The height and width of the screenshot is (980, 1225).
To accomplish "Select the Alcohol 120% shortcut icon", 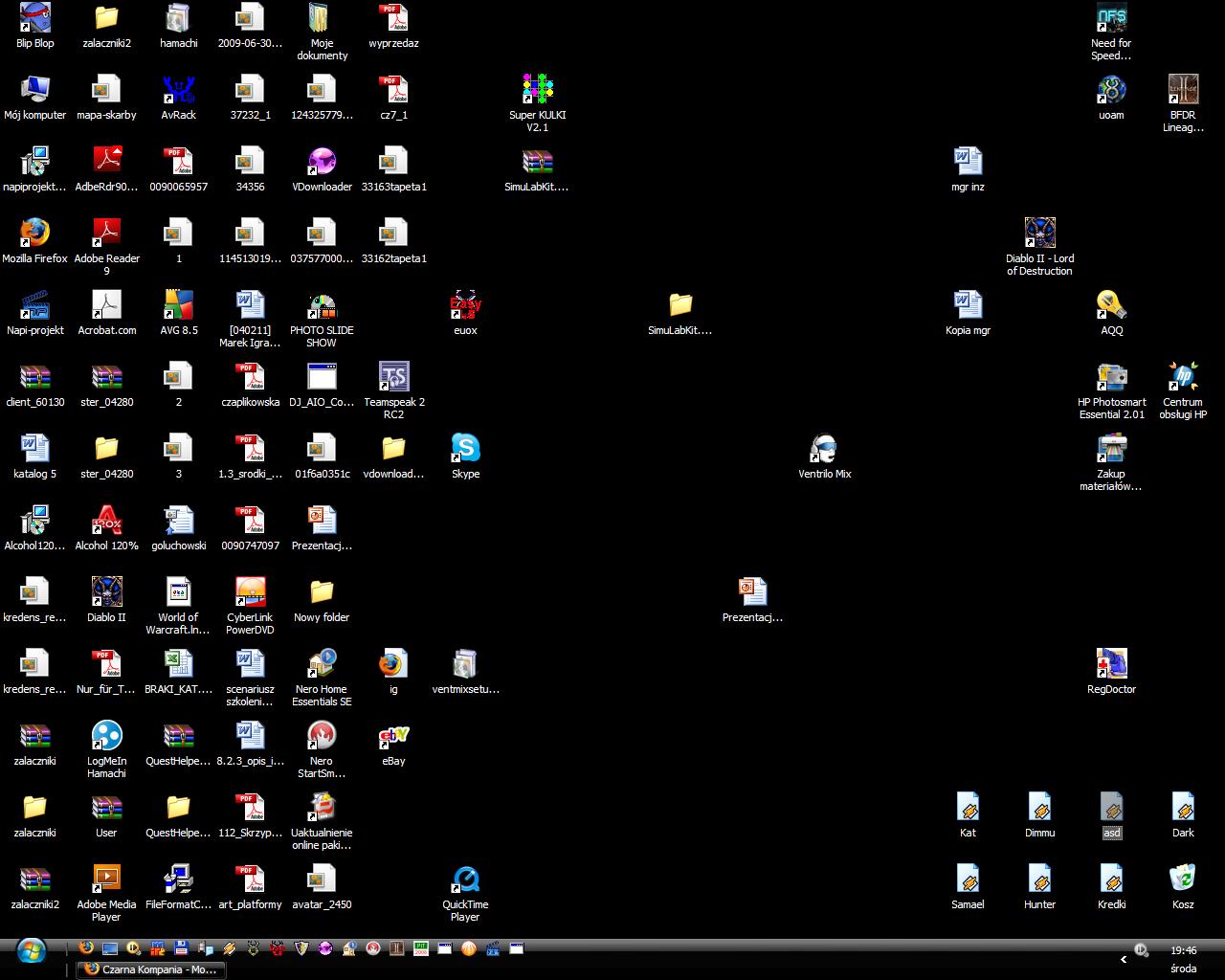I will tap(106, 521).
